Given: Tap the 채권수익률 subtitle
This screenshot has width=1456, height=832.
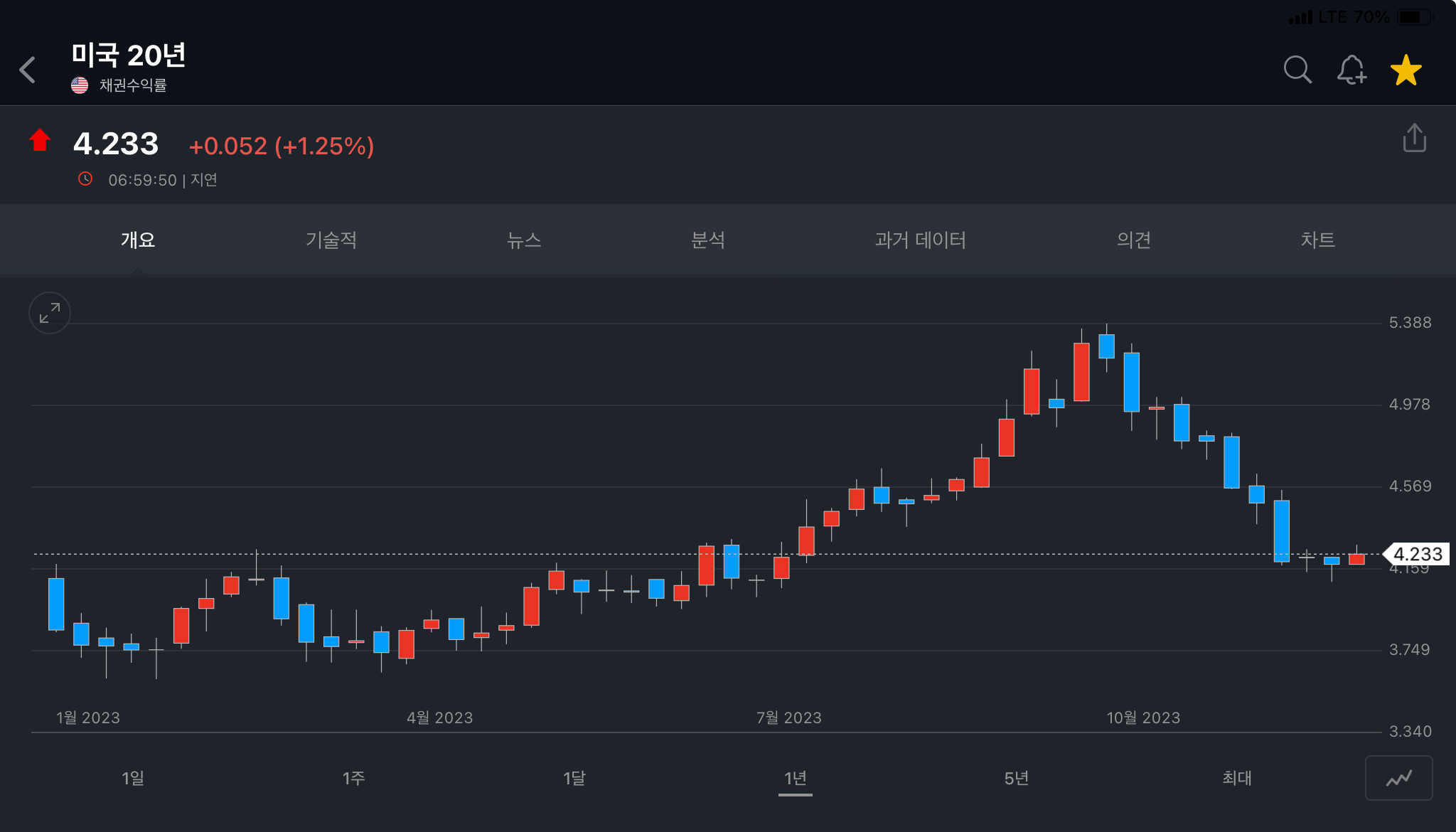Looking at the screenshot, I should click(133, 85).
